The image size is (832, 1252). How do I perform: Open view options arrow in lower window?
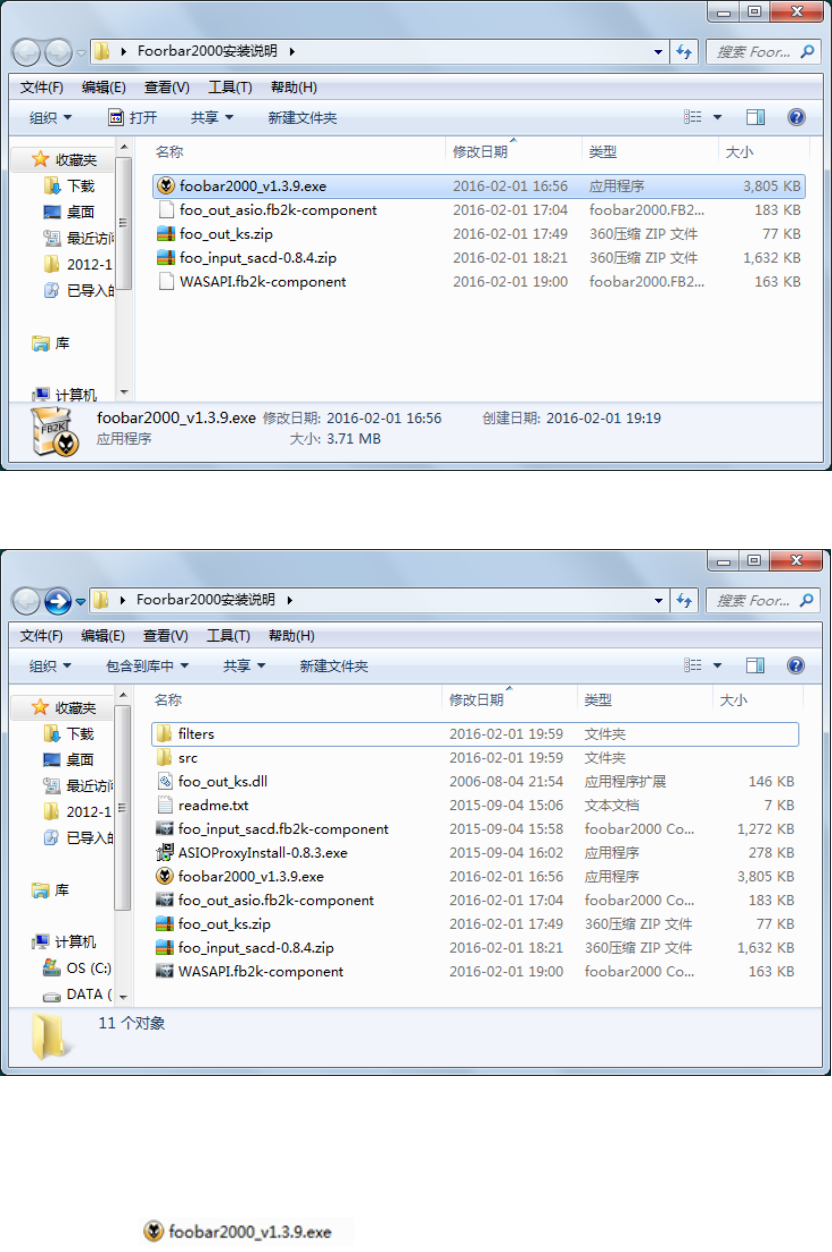point(717,665)
